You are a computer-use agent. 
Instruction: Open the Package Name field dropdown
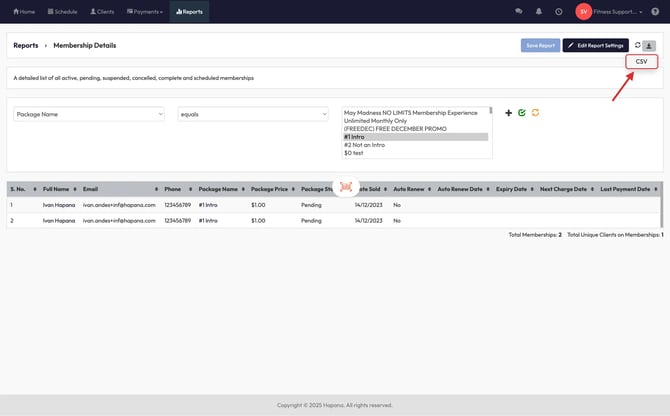[x=89, y=114]
